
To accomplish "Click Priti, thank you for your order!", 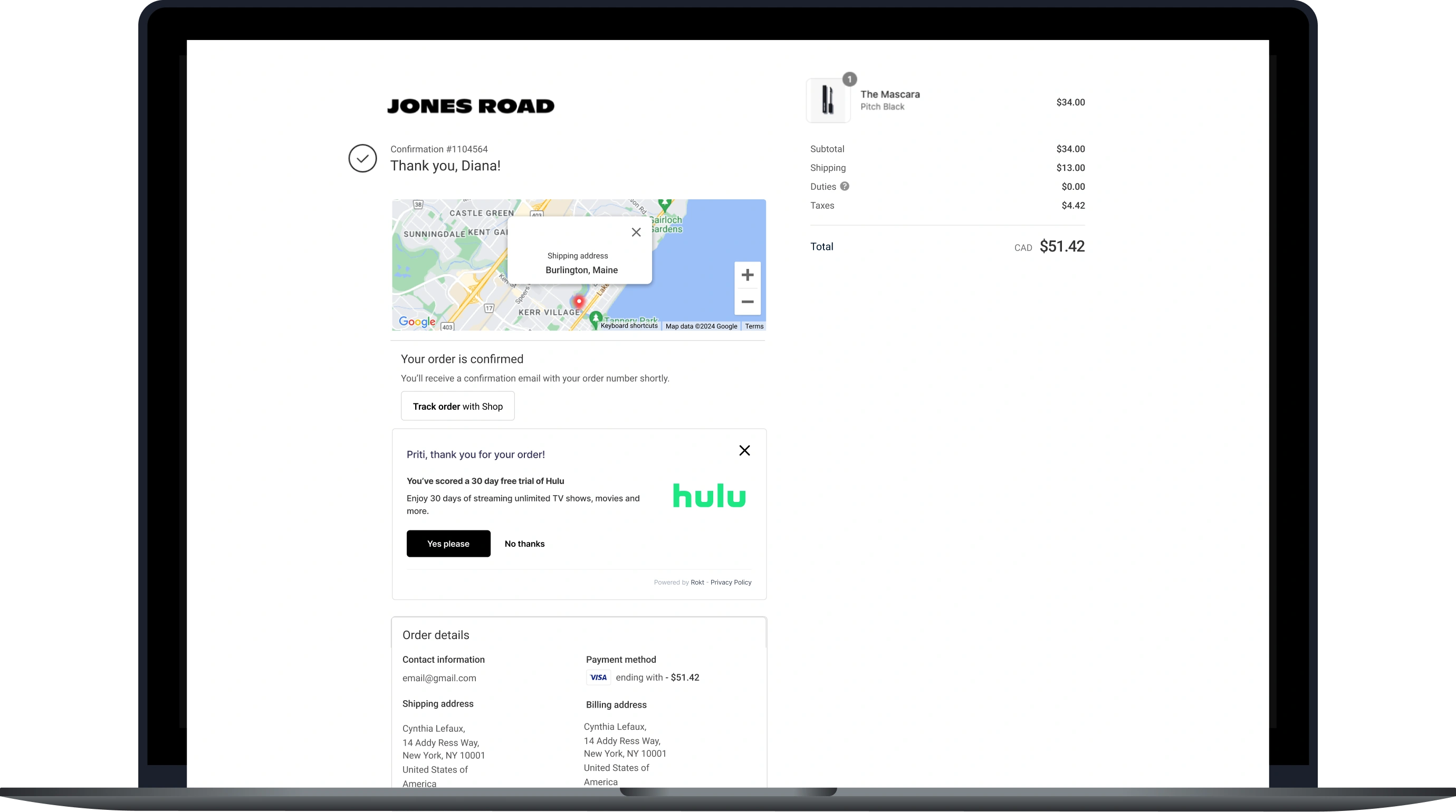I will click(475, 455).
